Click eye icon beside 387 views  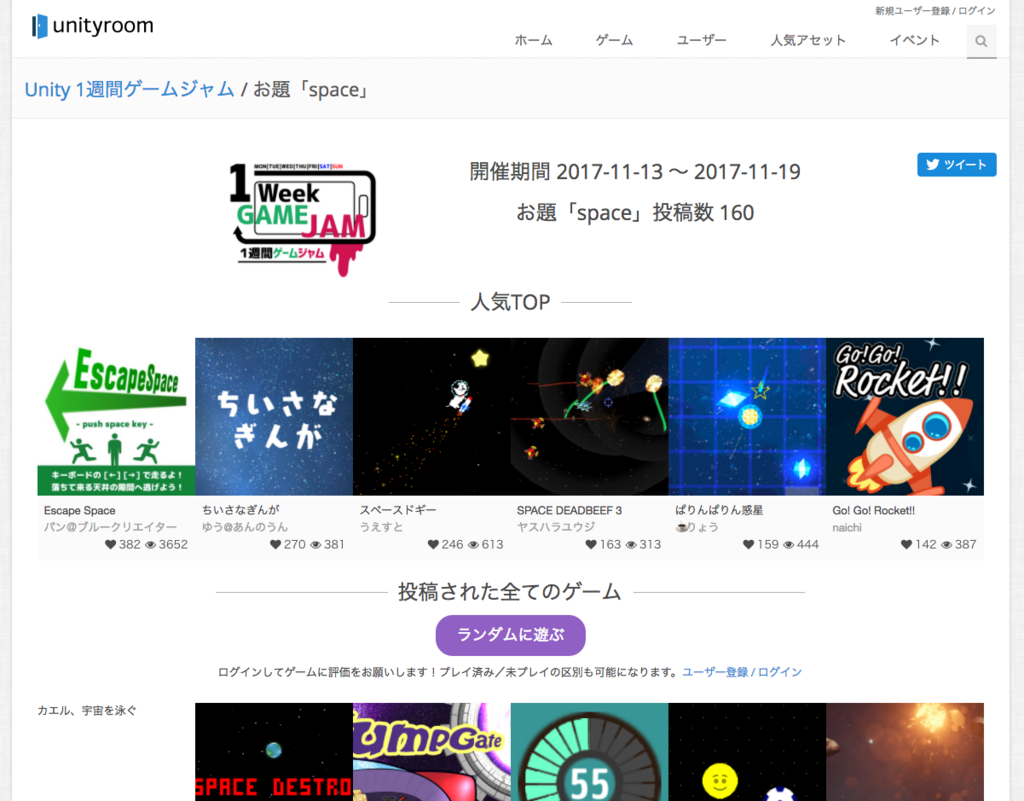point(946,544)
